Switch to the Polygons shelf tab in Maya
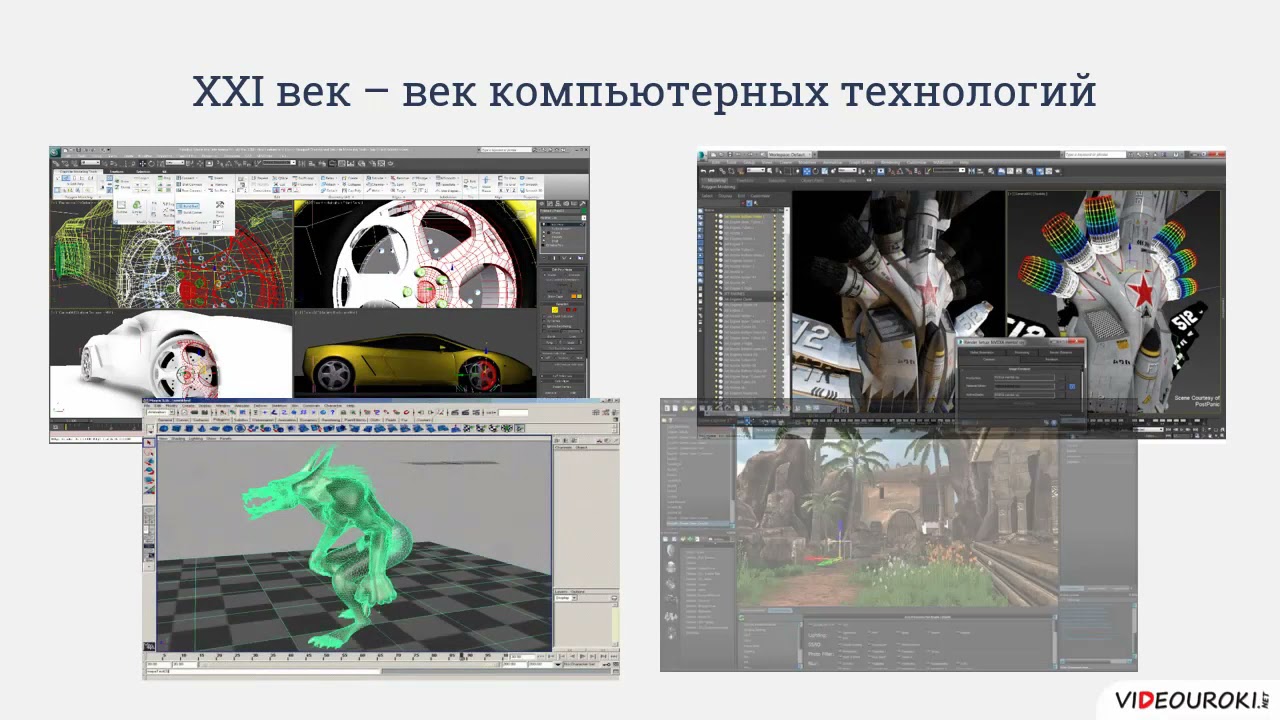 pyautogui.click(x=221, y=420)
